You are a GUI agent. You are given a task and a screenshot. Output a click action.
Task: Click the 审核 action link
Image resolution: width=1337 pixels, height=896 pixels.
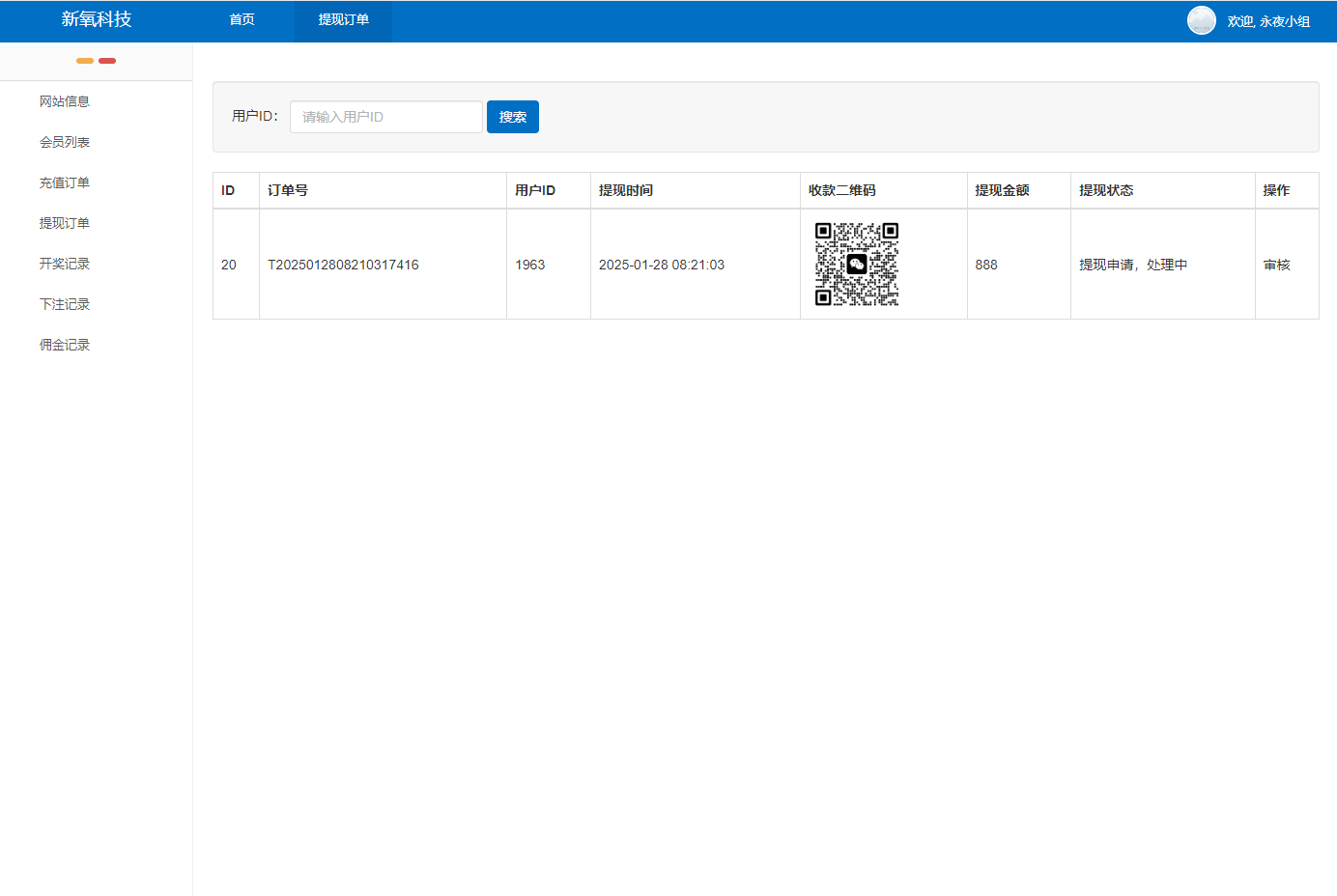(1277, 264)
